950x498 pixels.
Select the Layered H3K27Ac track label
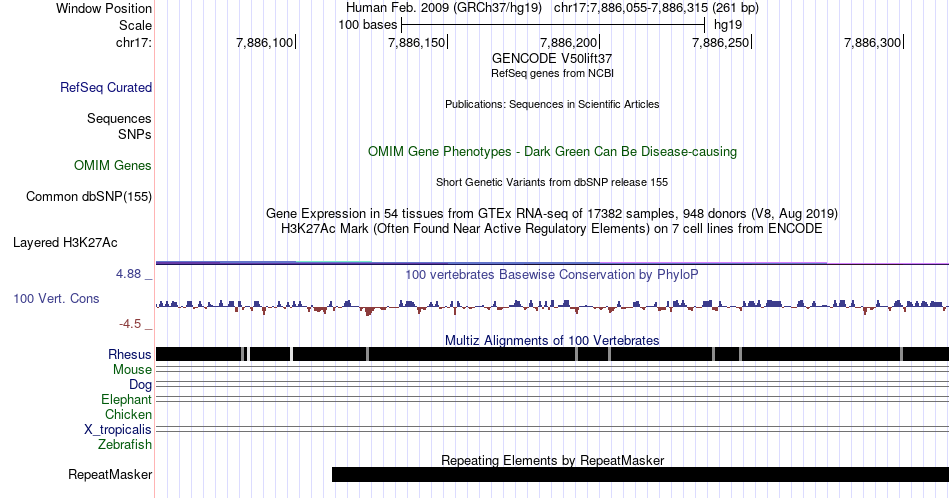coord(65,242)
